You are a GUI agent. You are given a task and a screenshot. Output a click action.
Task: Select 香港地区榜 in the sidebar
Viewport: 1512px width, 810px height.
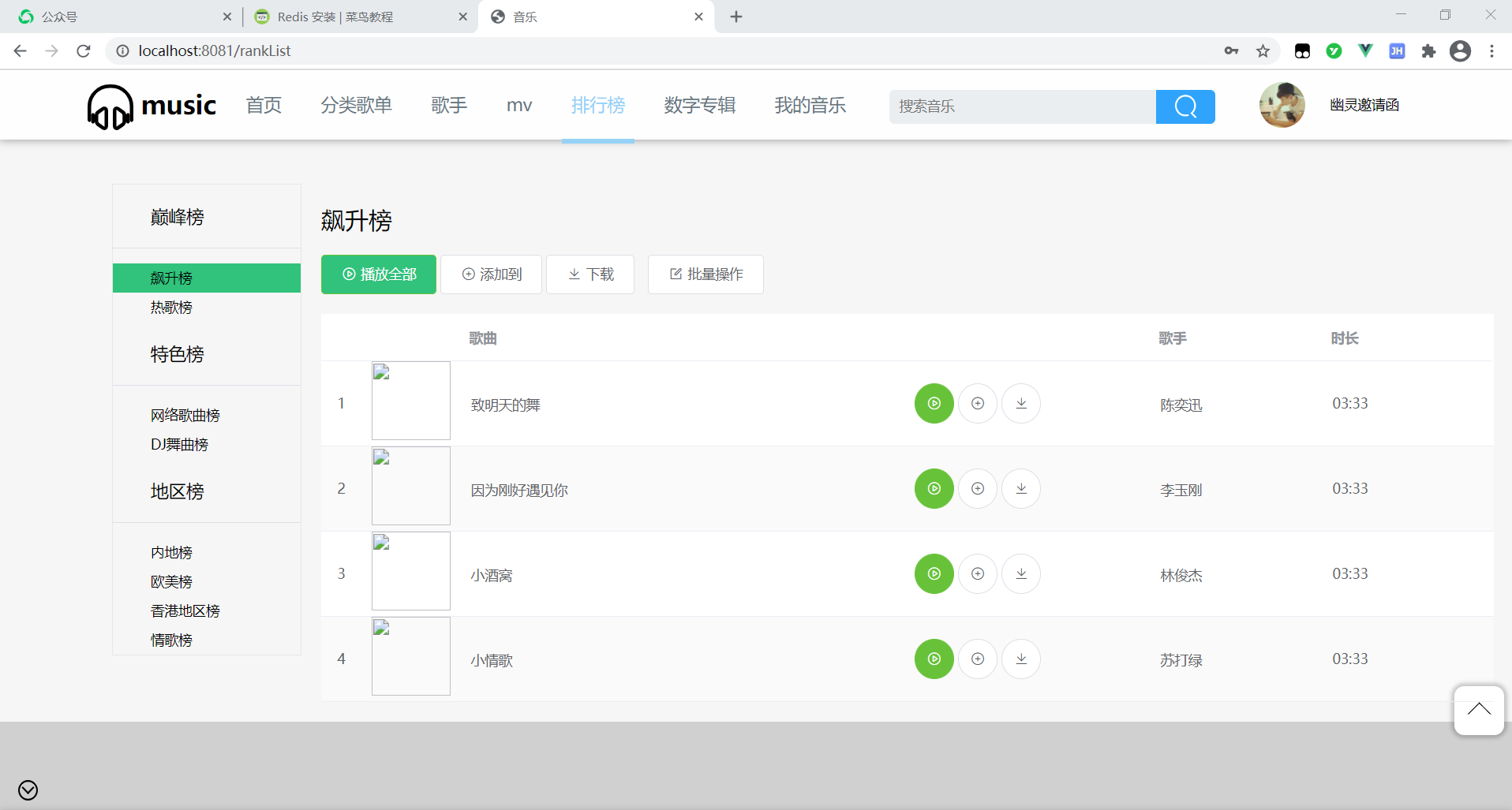coord(185,611)
